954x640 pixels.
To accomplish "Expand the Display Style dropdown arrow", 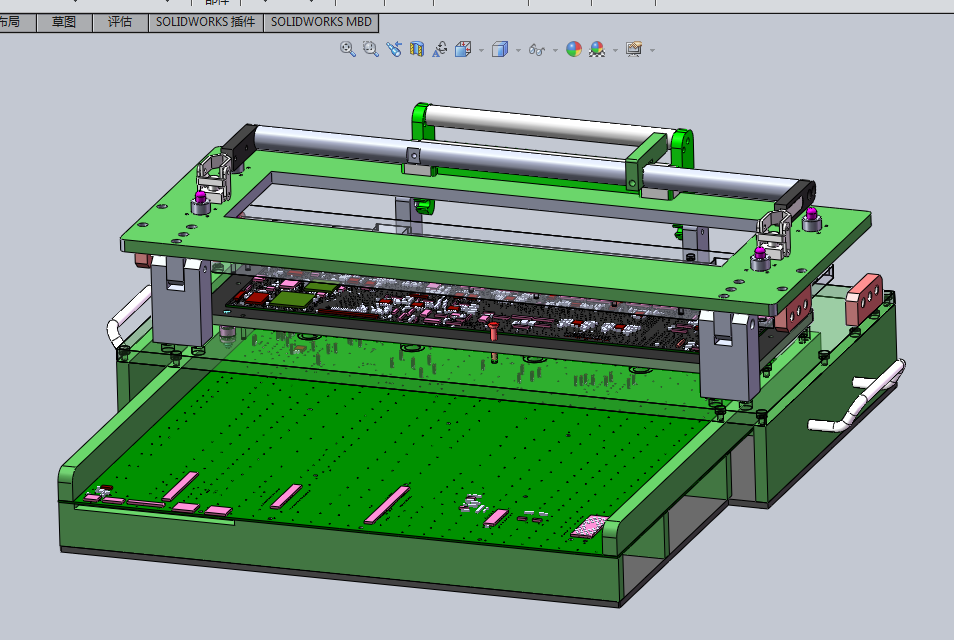I will 517,50.
